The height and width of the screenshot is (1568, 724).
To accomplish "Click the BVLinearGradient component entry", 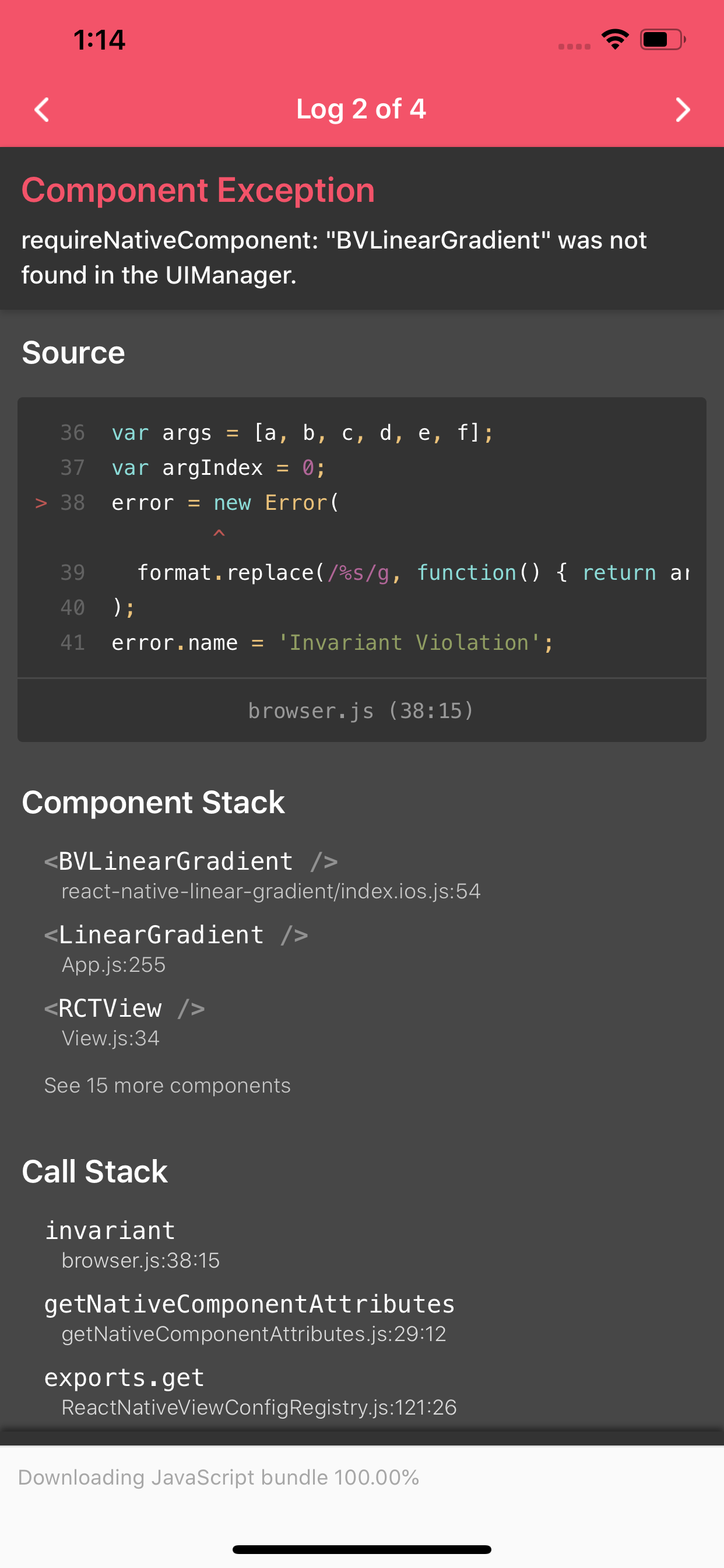I will point(191,860).
